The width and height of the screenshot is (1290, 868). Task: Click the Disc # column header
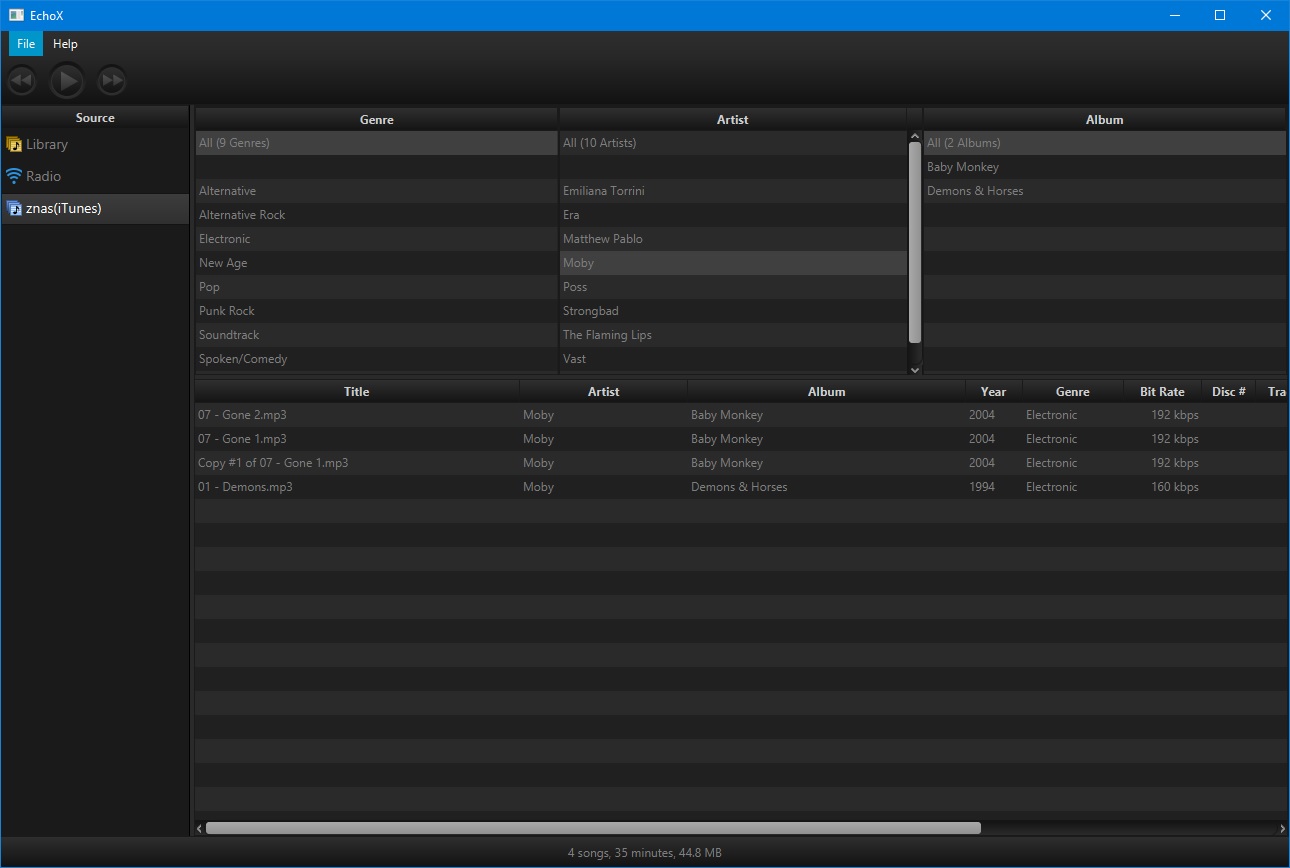pos(1229,391)
